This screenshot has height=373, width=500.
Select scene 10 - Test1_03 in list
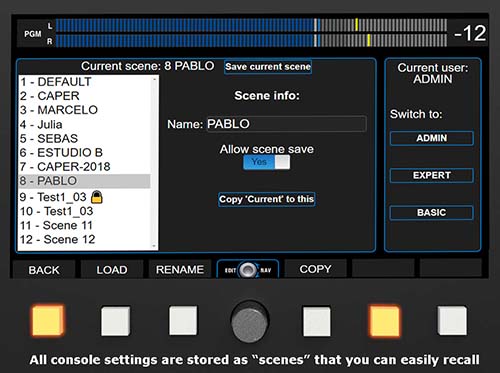point(85,211)
